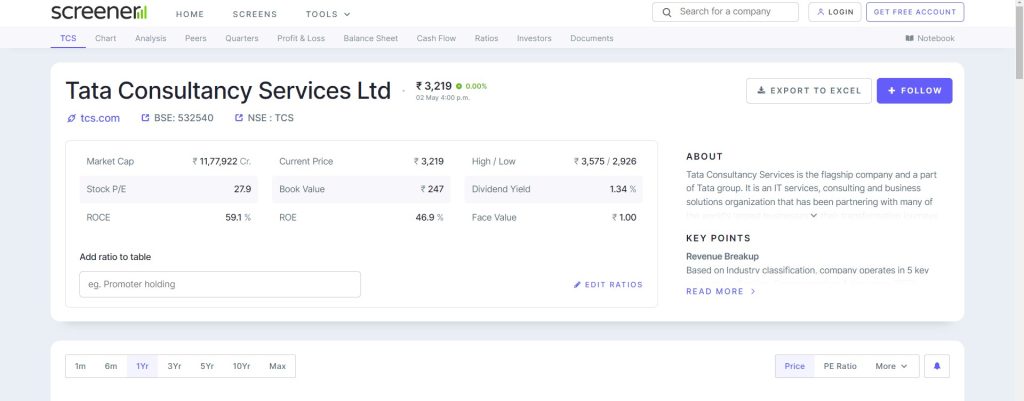Click the pencil Edit Ratios link
This screenshot has width=1024, height=401.
click(x=608, y=285)
